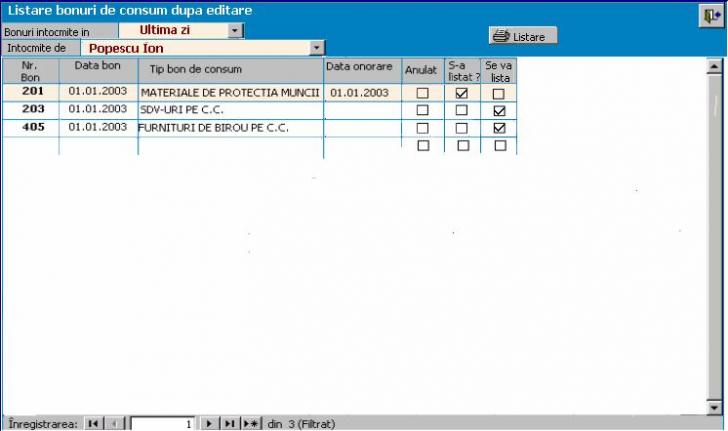Click the vertical scrollbar track
728x431 pixels.
click(x=714, y=250)
